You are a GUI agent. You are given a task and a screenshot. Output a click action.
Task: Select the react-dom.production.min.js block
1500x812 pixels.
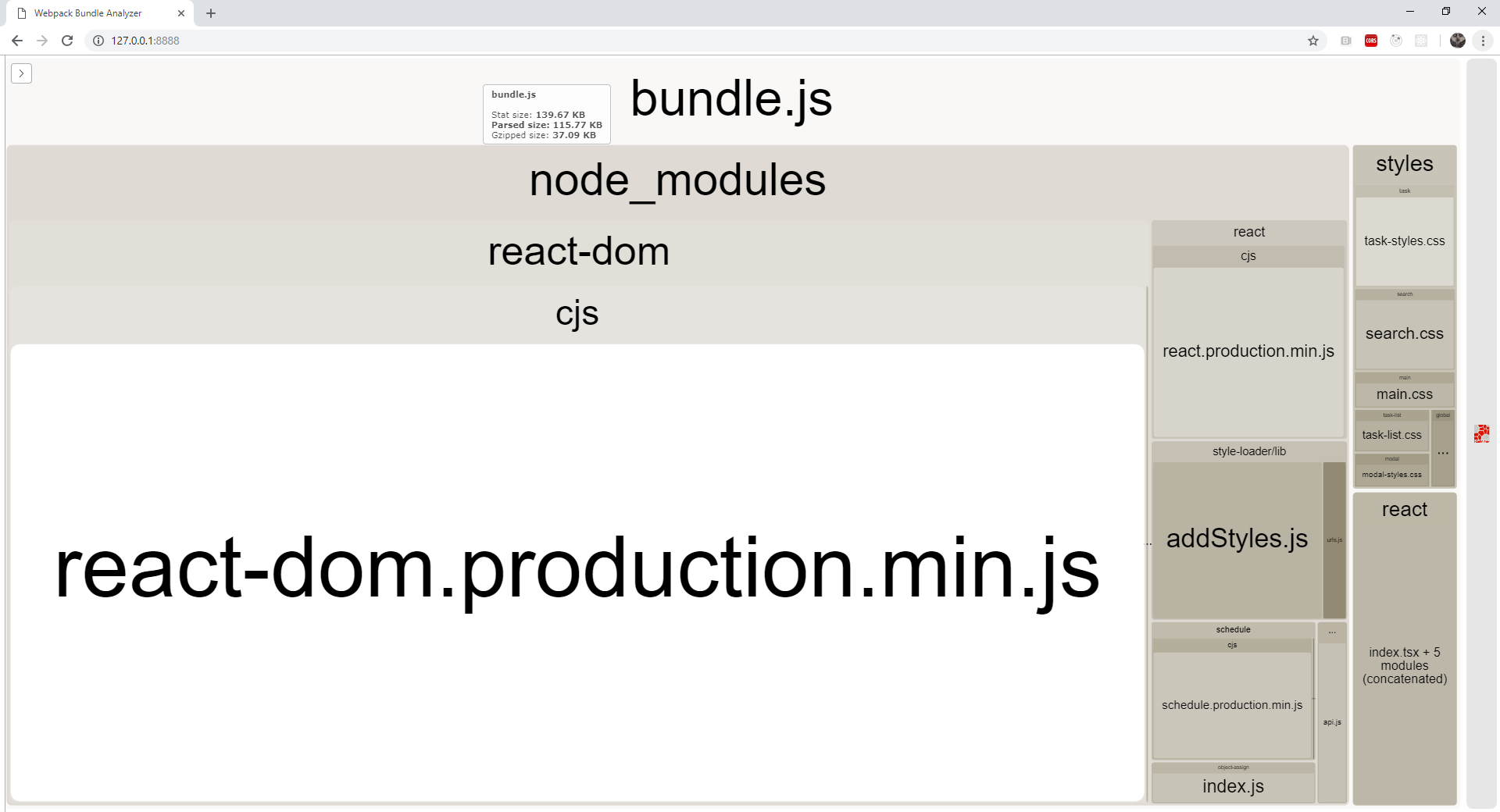[577, 570]
